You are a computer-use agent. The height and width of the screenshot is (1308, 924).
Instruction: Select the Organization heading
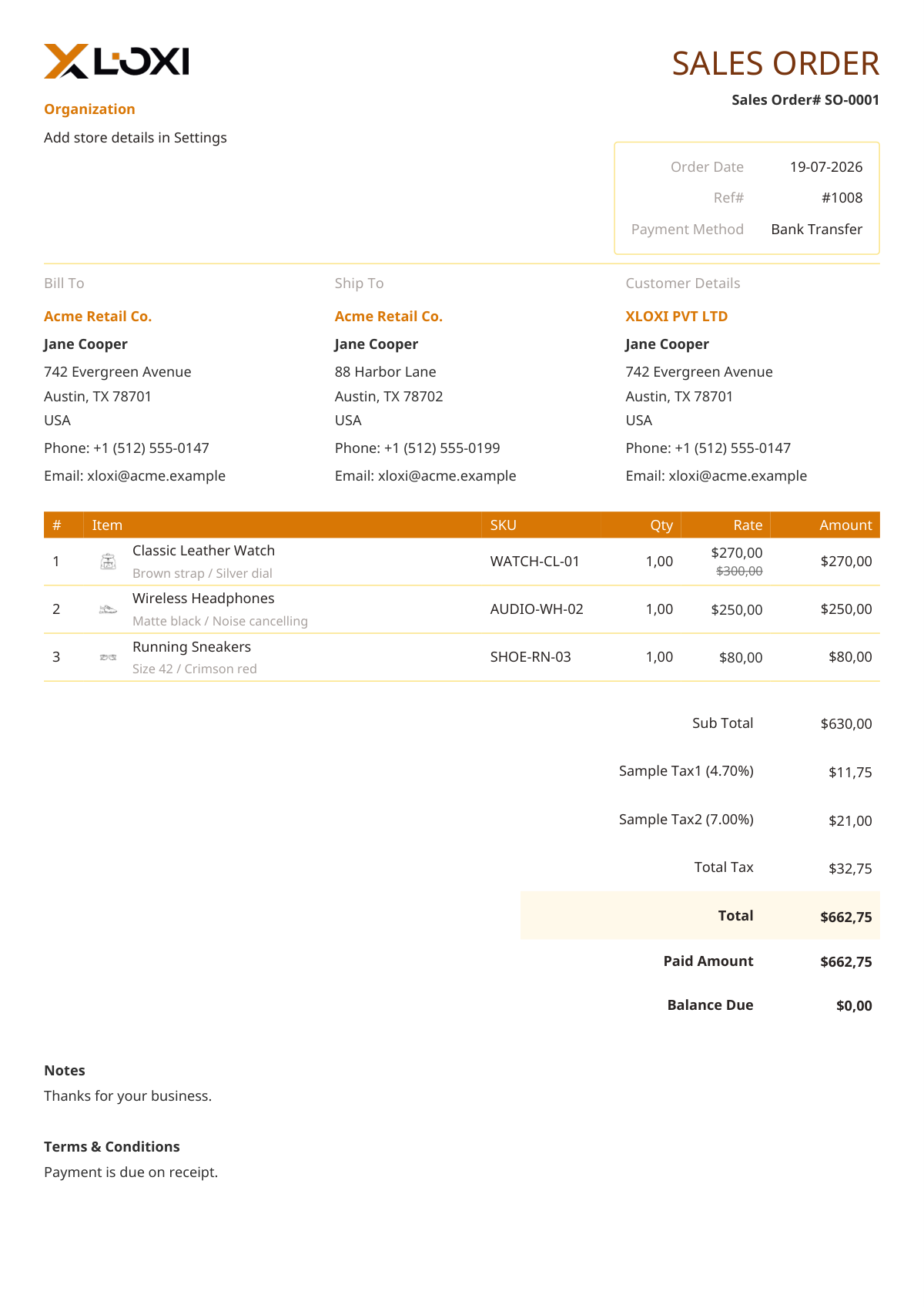[89, 109]
